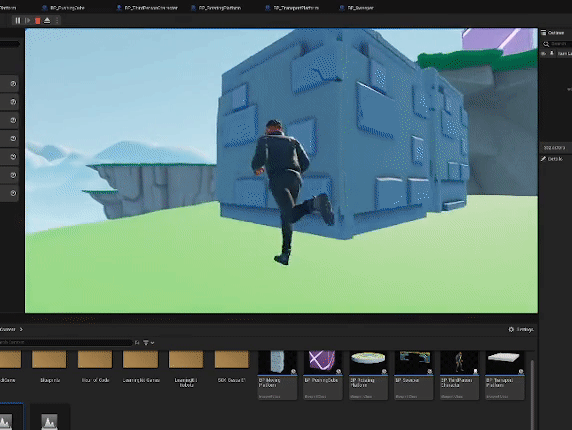Advance one frame with the frame skip button
Screen dimensions: 572x430
[x=27, y=20]
